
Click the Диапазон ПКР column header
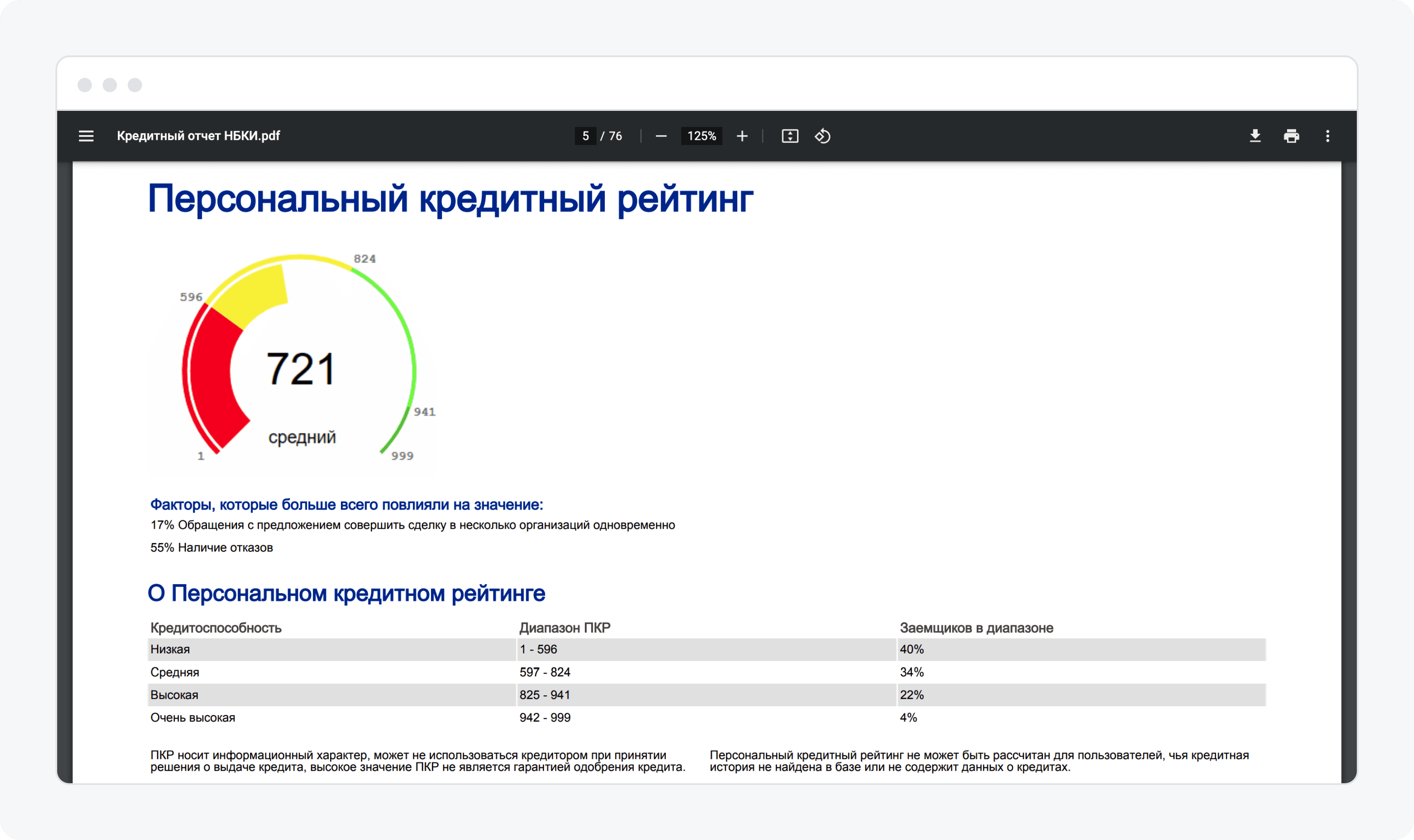(564, 628)
